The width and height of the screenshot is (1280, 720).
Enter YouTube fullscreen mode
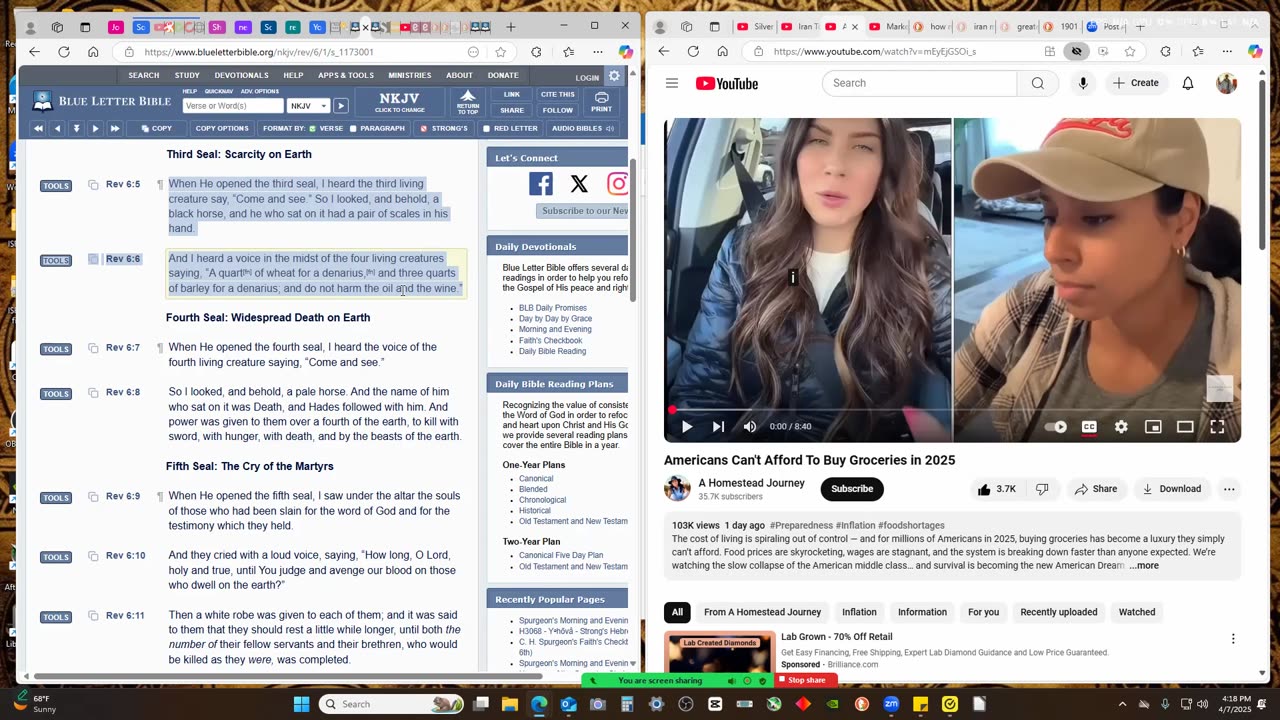(x=1217, y=427)
